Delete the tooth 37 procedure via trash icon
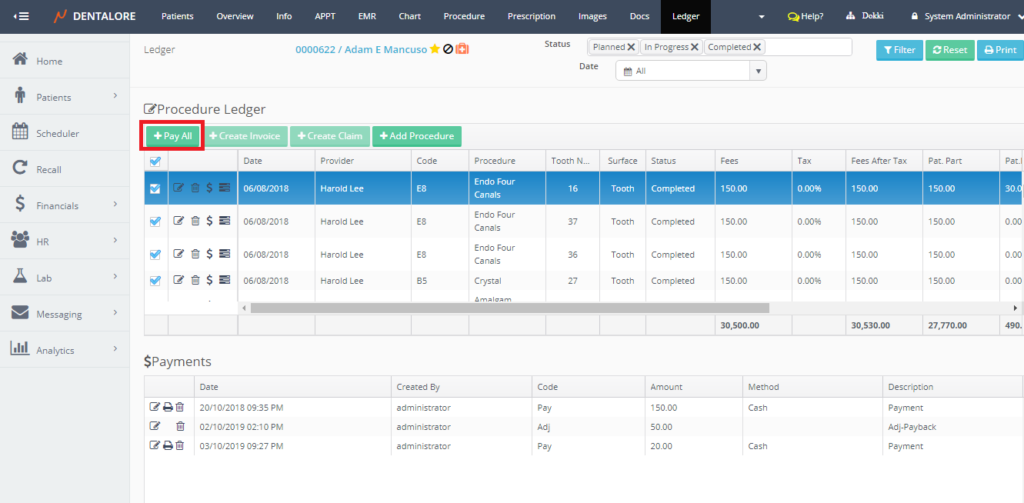This screenshot has height=503, width=1024. pyautogui.click(x=194, y=222)
